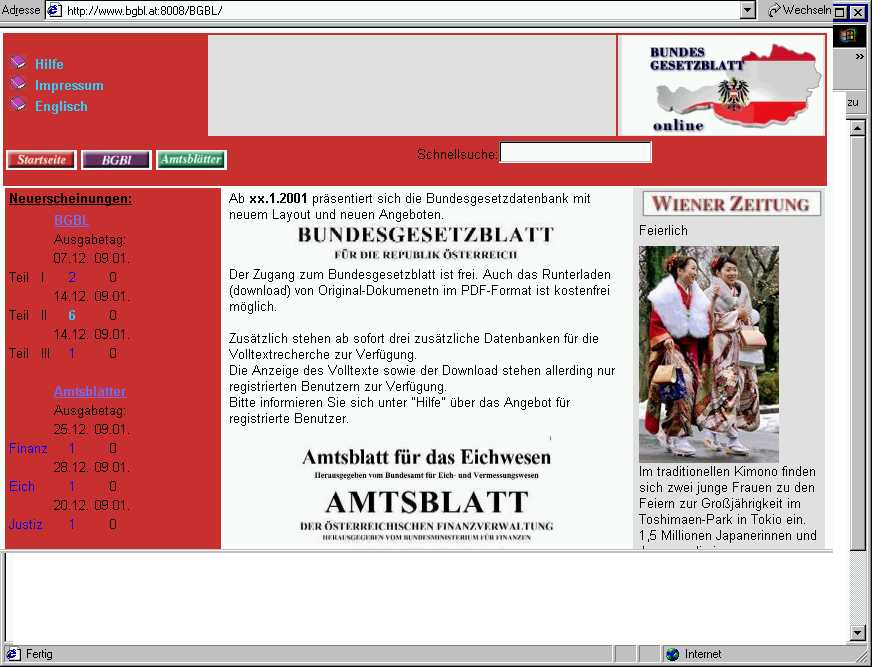This screenshot has width=872, height=667.
Task: Click the 28.12. 09.01. date row
Action: tap(91, 467)
